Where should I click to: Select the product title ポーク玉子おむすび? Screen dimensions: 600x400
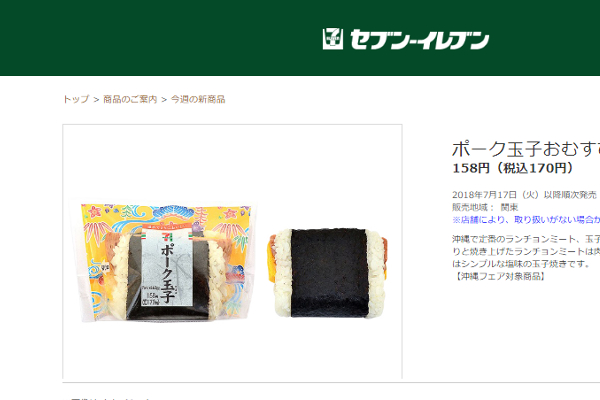click(526, 149)
